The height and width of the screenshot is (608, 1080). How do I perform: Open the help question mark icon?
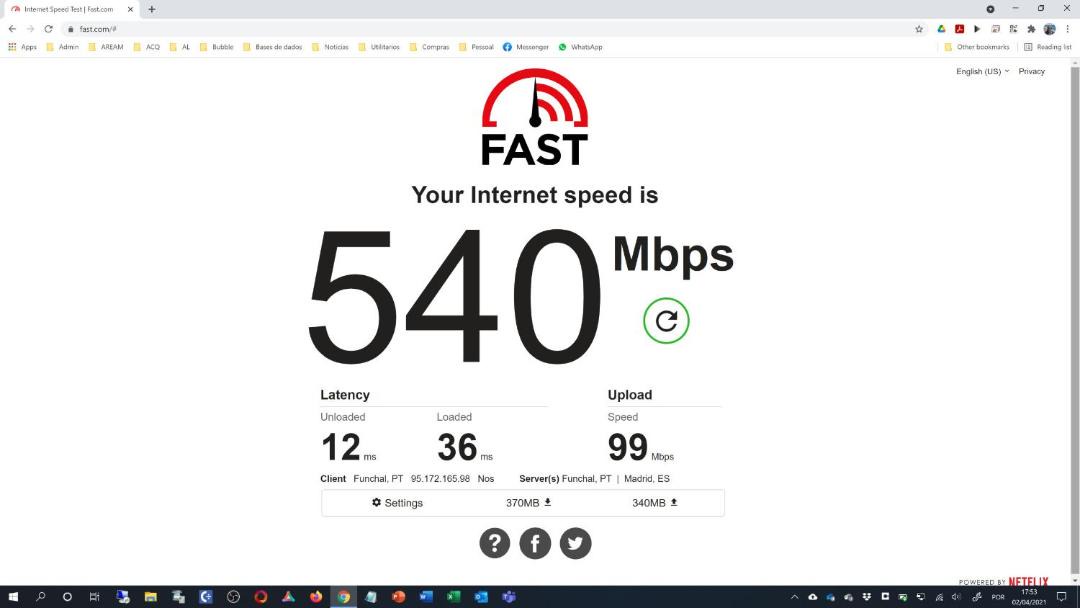coord(495,543)
